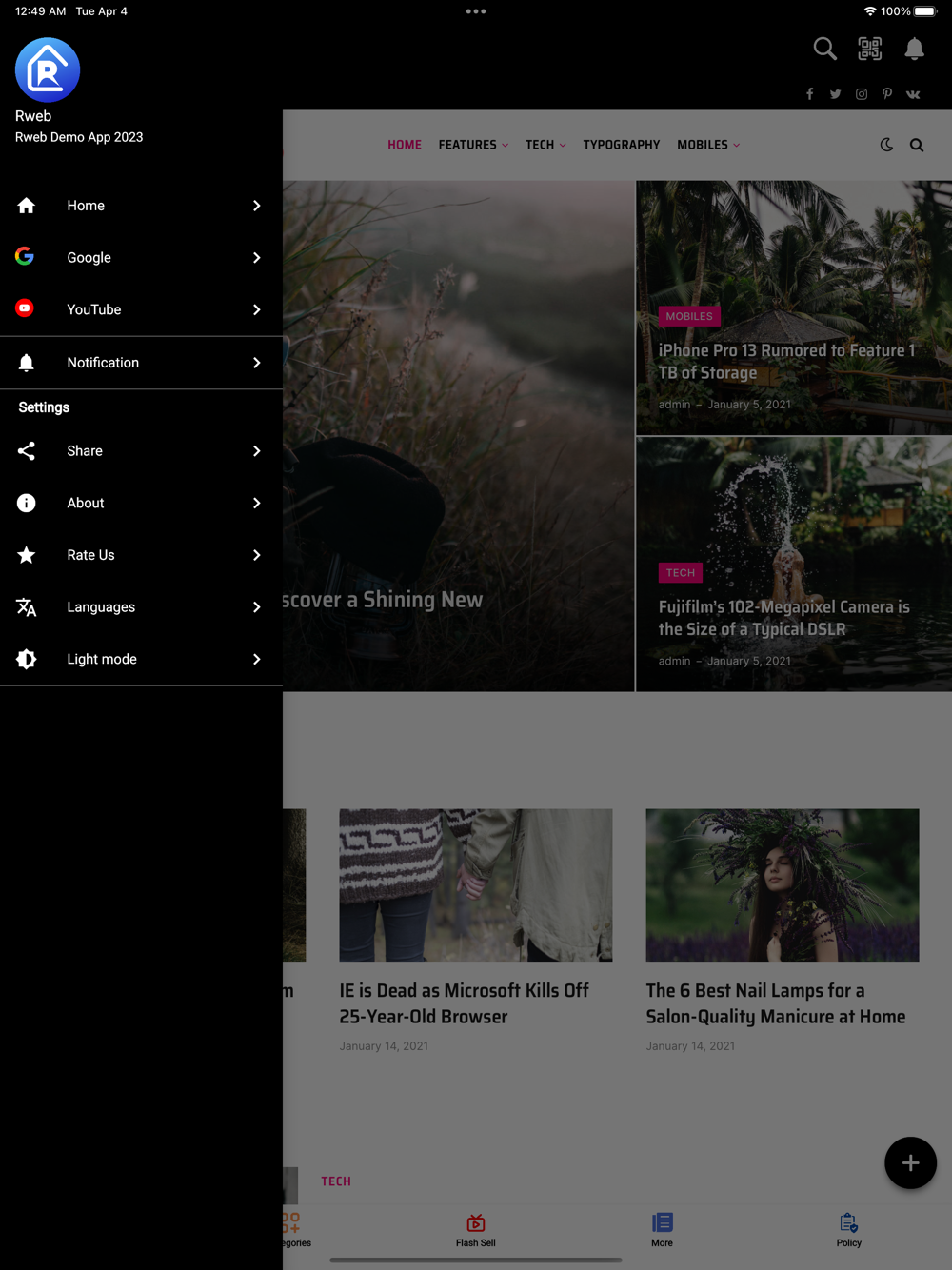Screen dimensions: 952x1270
Task: Open the More tab icon
Action: click(663, 1222)
